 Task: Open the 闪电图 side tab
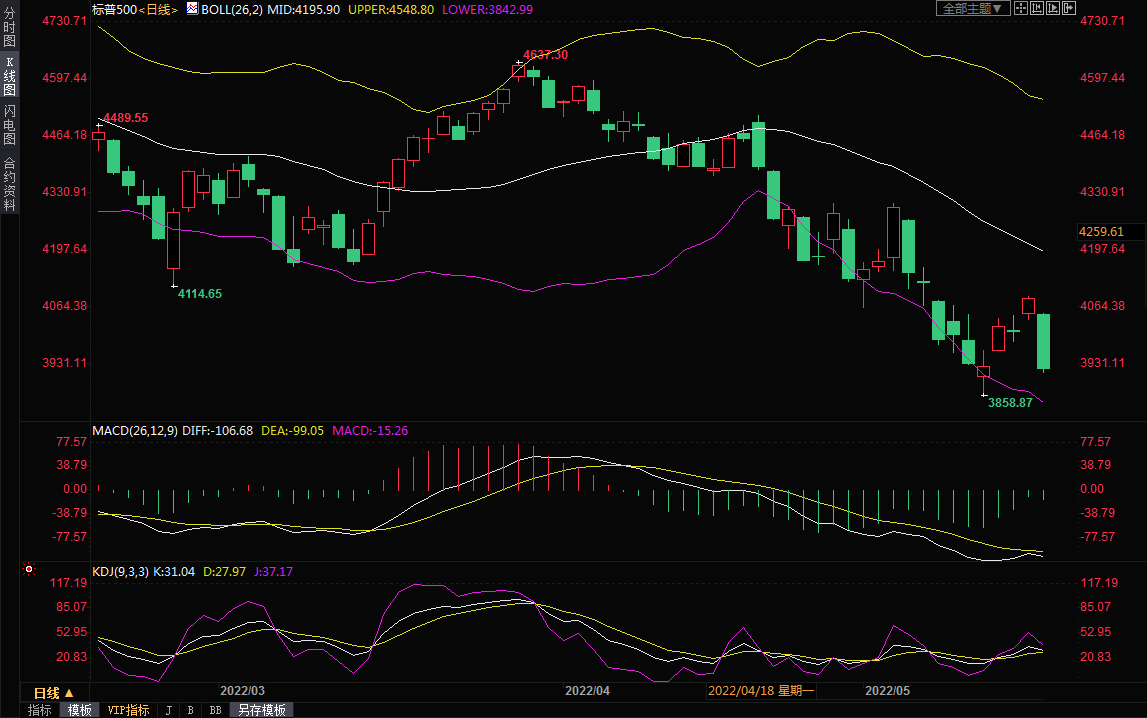point(9,124)
